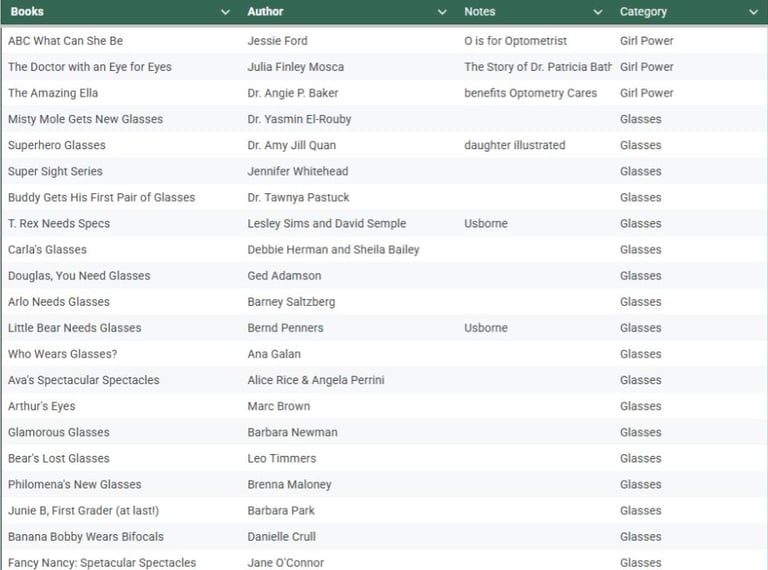768x570 pixels.
Task: Select the 'Superhero Glasses' book cell
Action: tap(57, 145)
